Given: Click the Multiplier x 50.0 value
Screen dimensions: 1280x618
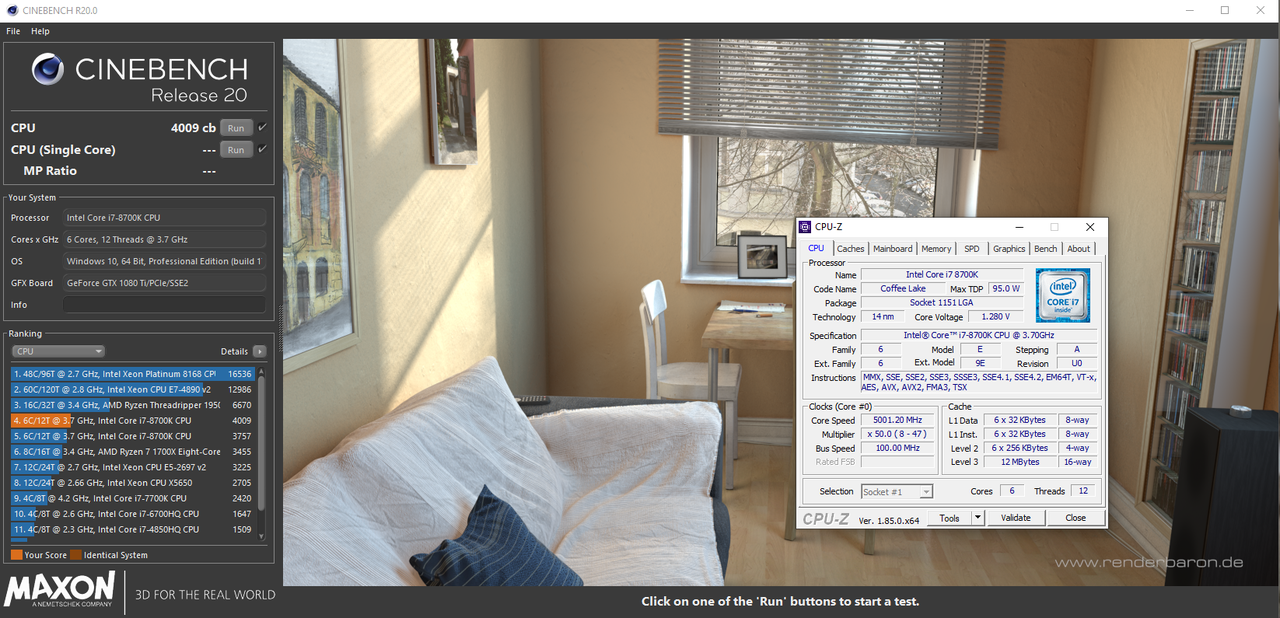Looking at the screenshot, I should (896, 435).
